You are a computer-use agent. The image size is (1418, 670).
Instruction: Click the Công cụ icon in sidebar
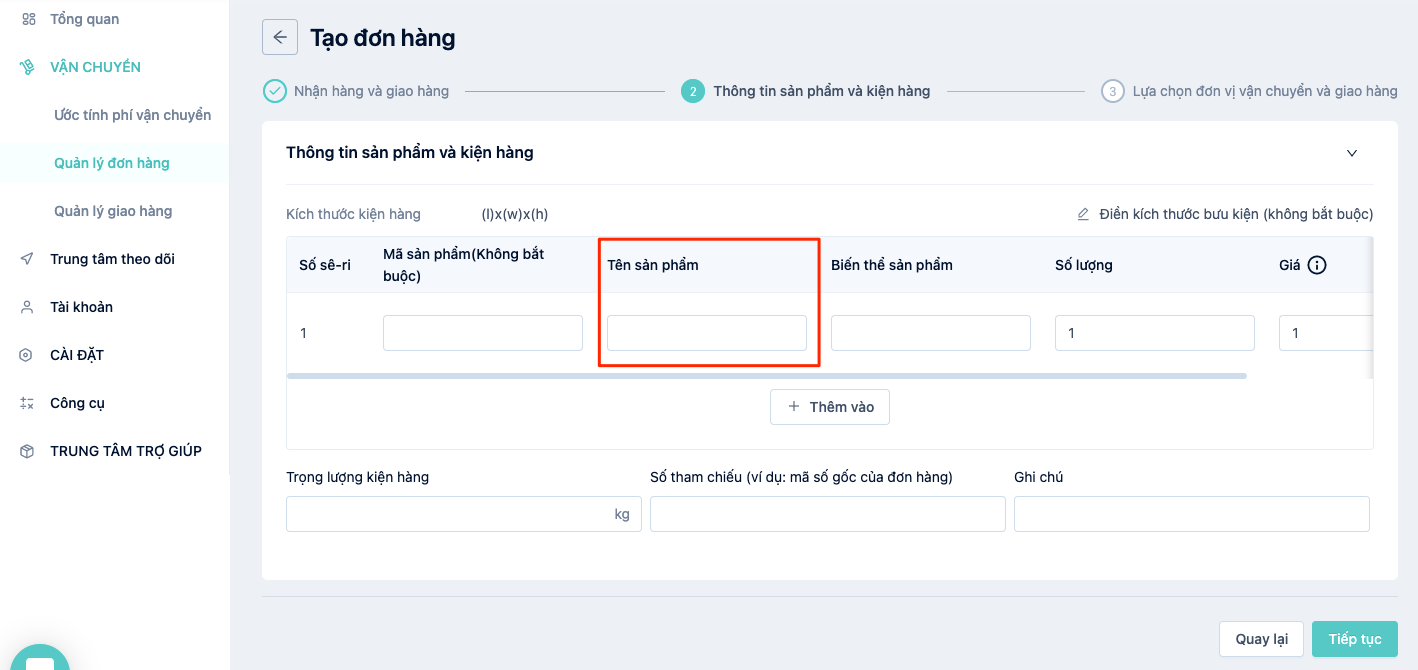27,403
